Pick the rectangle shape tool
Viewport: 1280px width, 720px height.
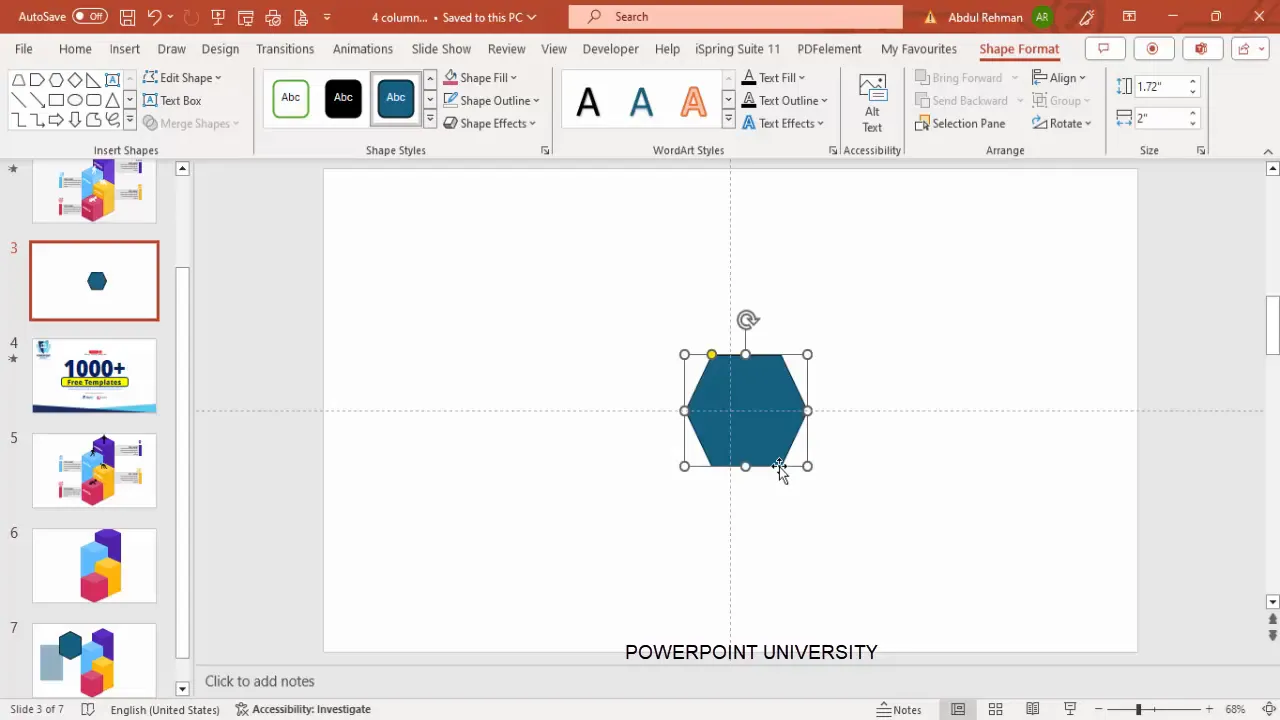pos(56,100)
